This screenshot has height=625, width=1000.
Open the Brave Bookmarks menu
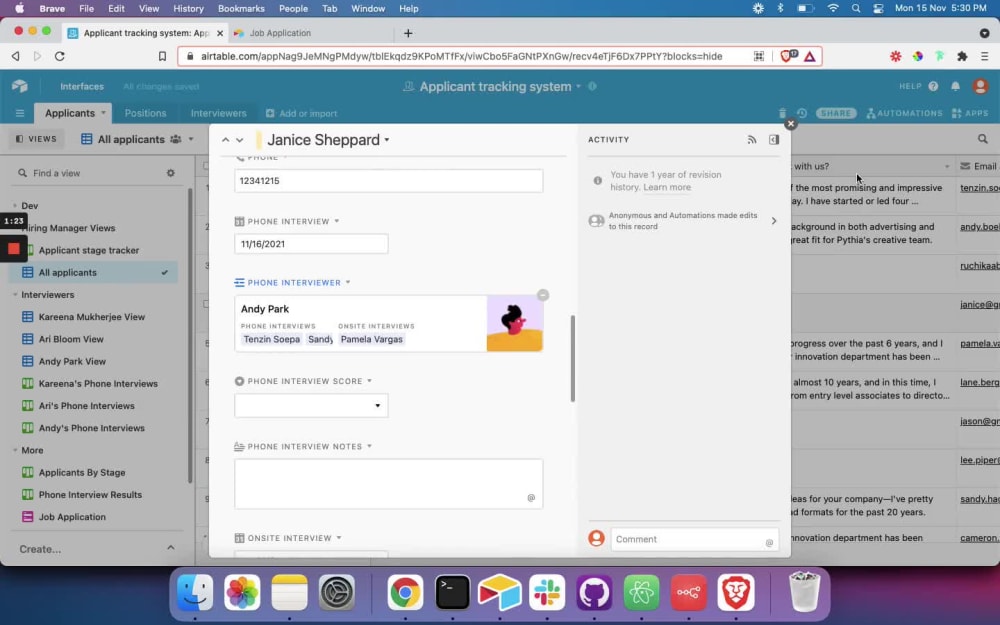point(243,8)
